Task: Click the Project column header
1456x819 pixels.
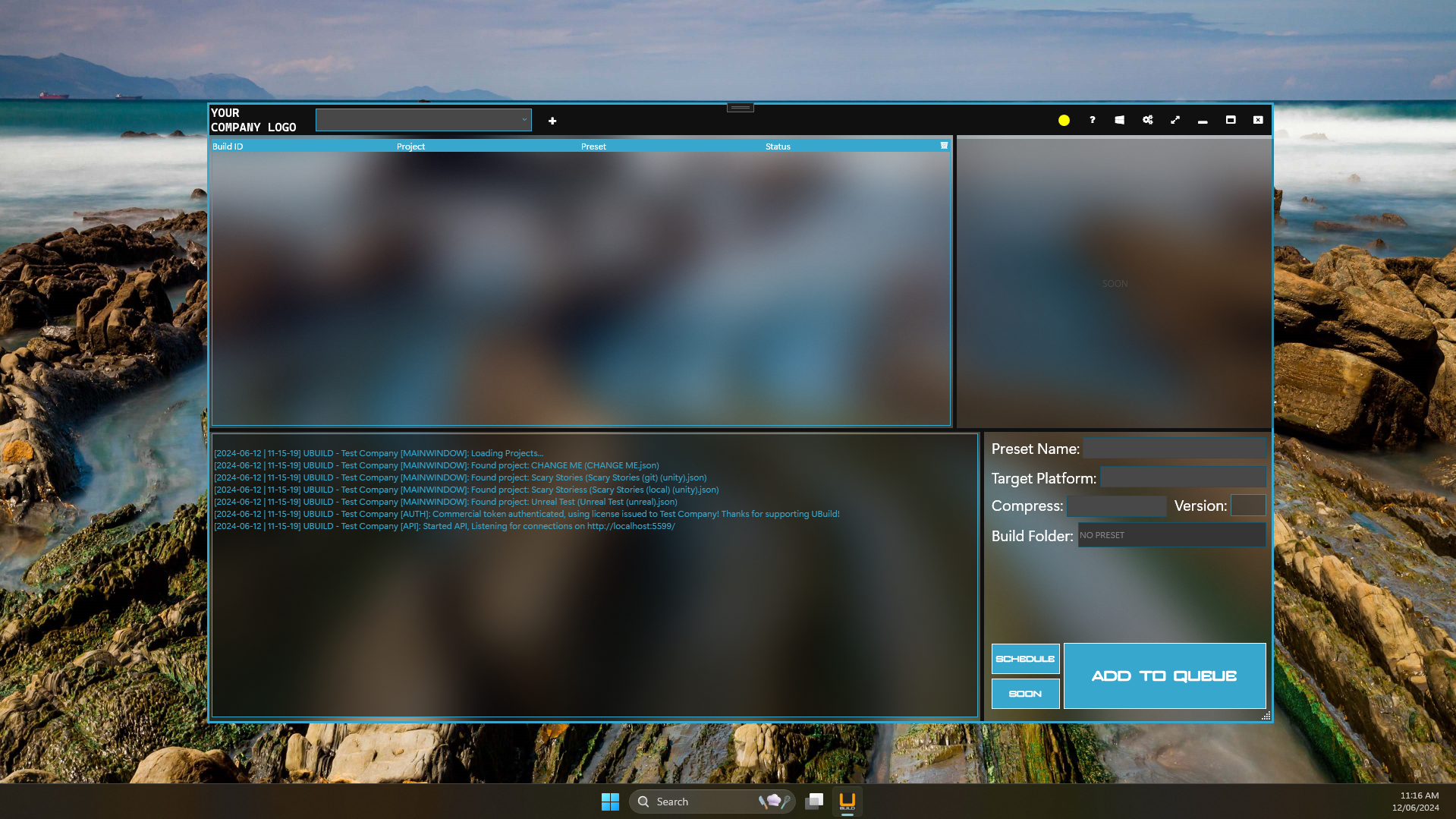Action: point(410,146)
